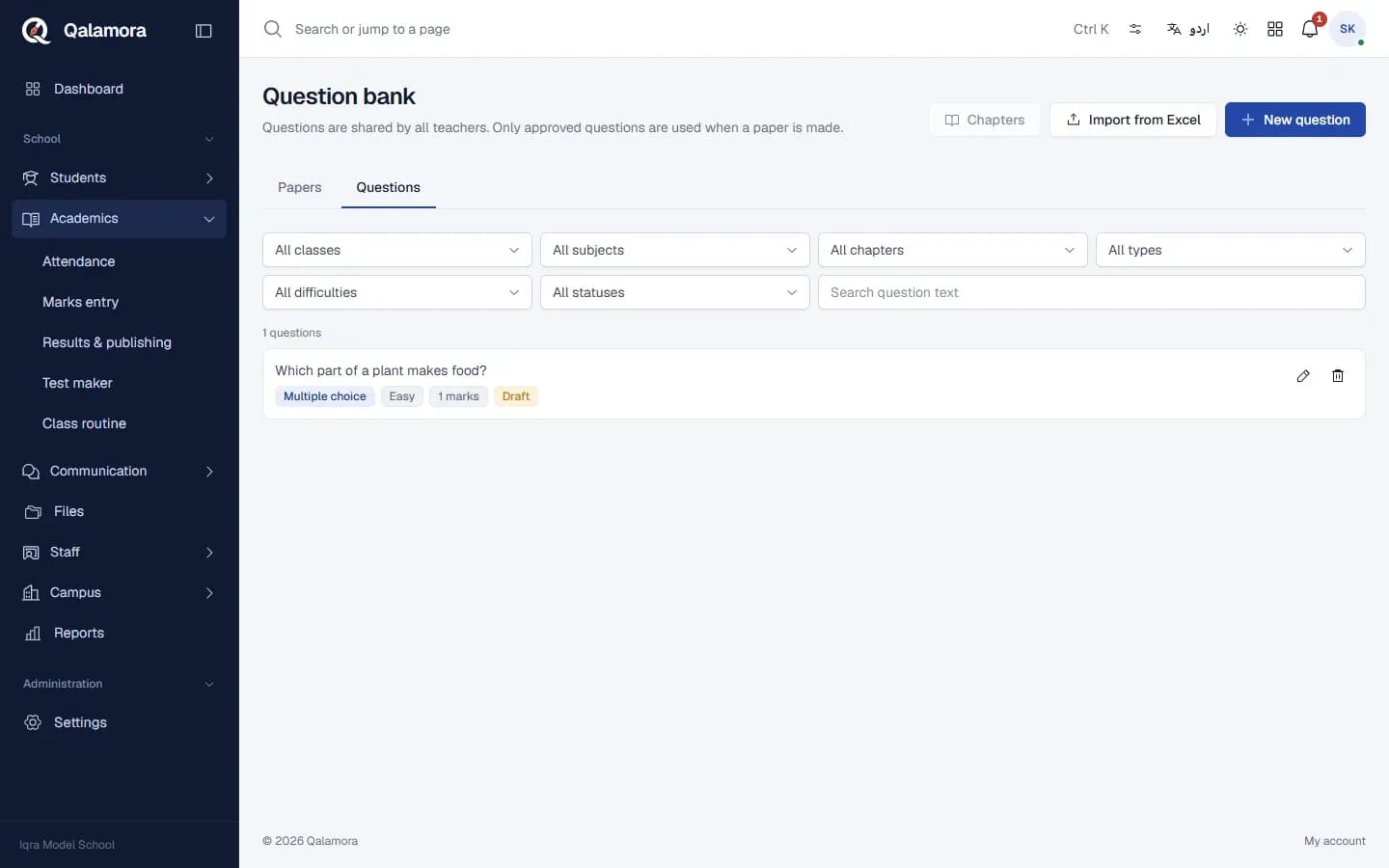Expand the Students submenu
The height and width of the screenshot is (868, 1389).
120,177
